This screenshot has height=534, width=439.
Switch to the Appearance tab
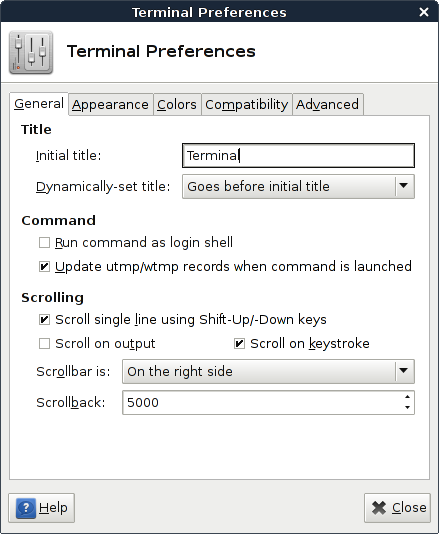click(x=110, y=105)
